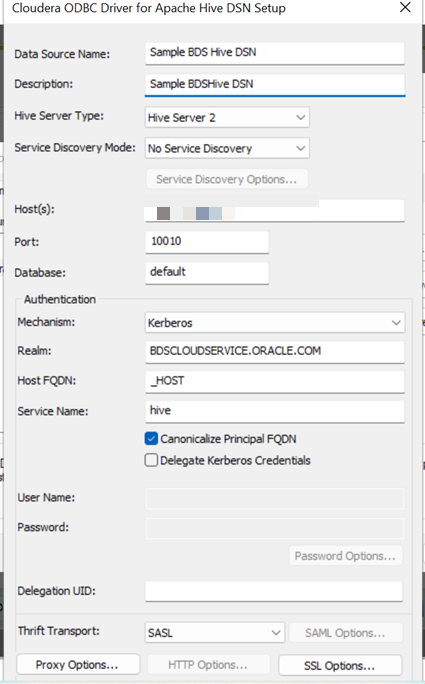
Task: Click the Service Discovery Options button
Action: pos(227,179)
